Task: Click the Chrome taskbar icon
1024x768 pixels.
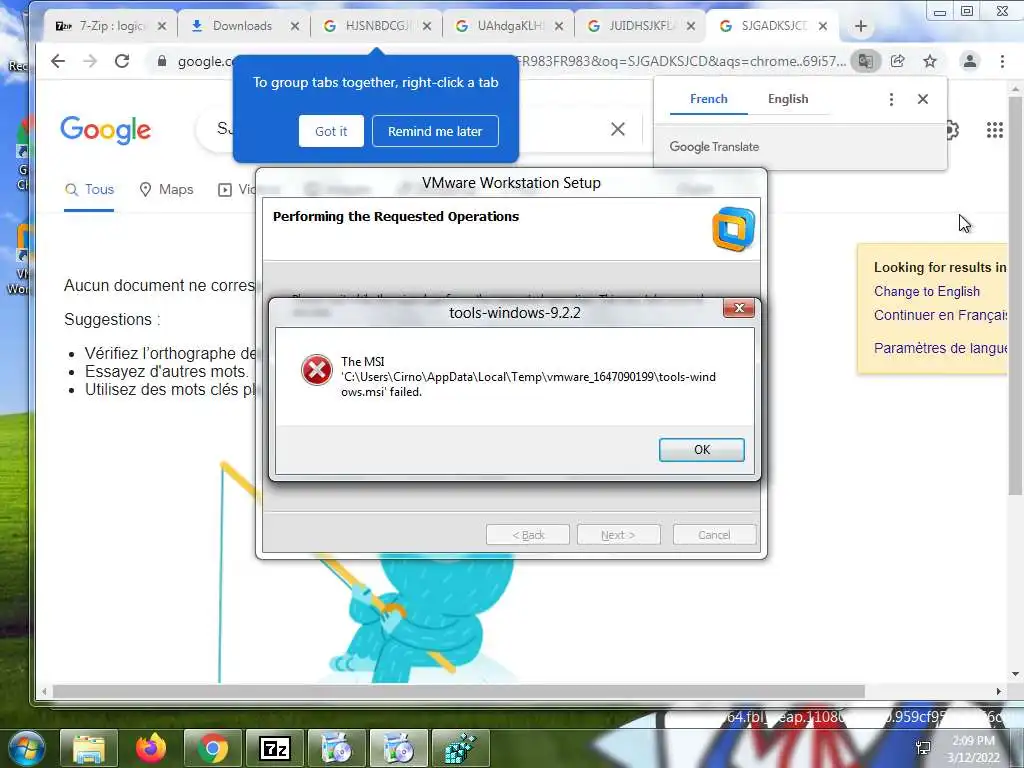Action: [213, 748]
